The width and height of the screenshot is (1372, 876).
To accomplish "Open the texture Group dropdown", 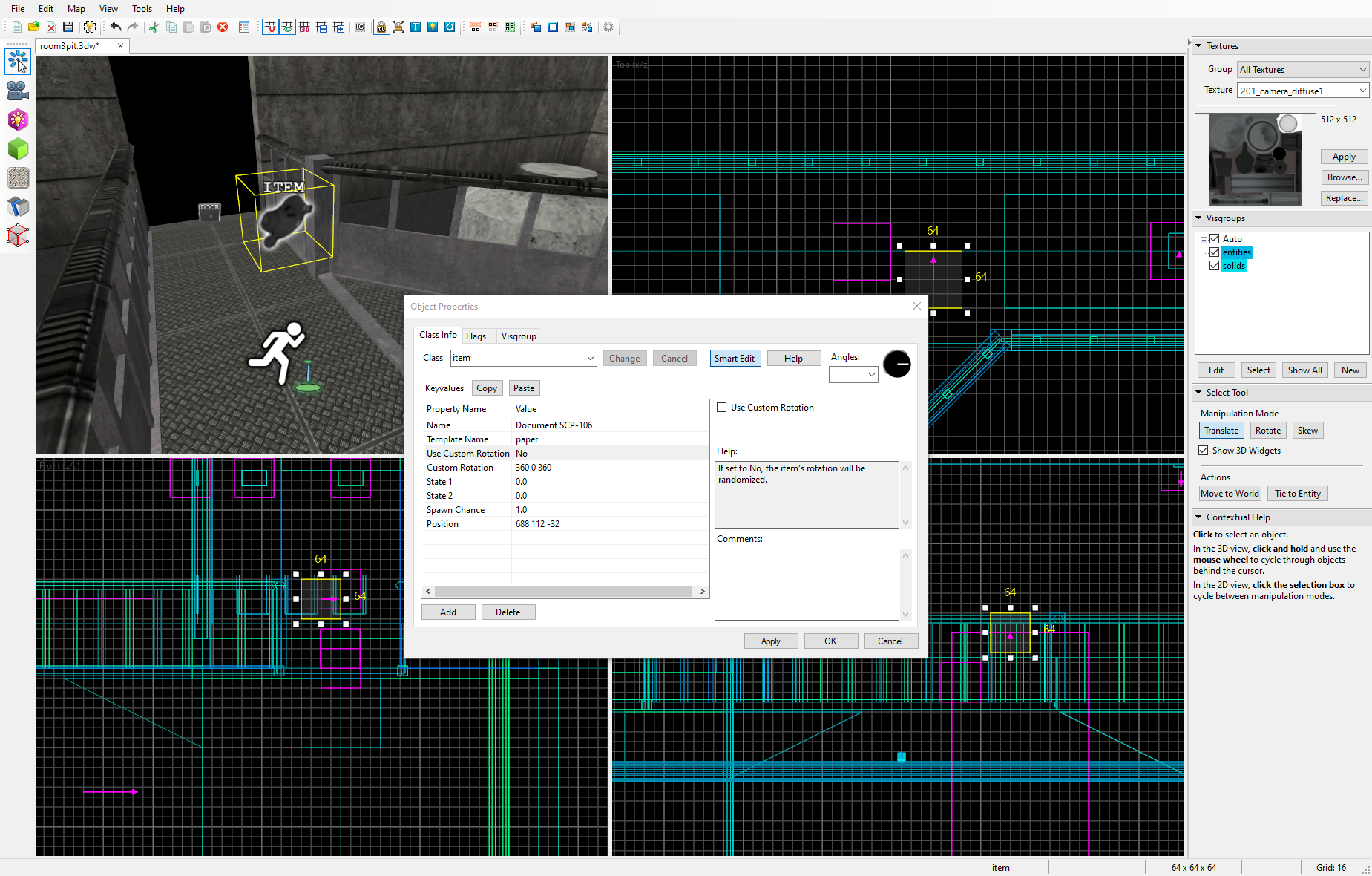I will tap(1302, 70).
